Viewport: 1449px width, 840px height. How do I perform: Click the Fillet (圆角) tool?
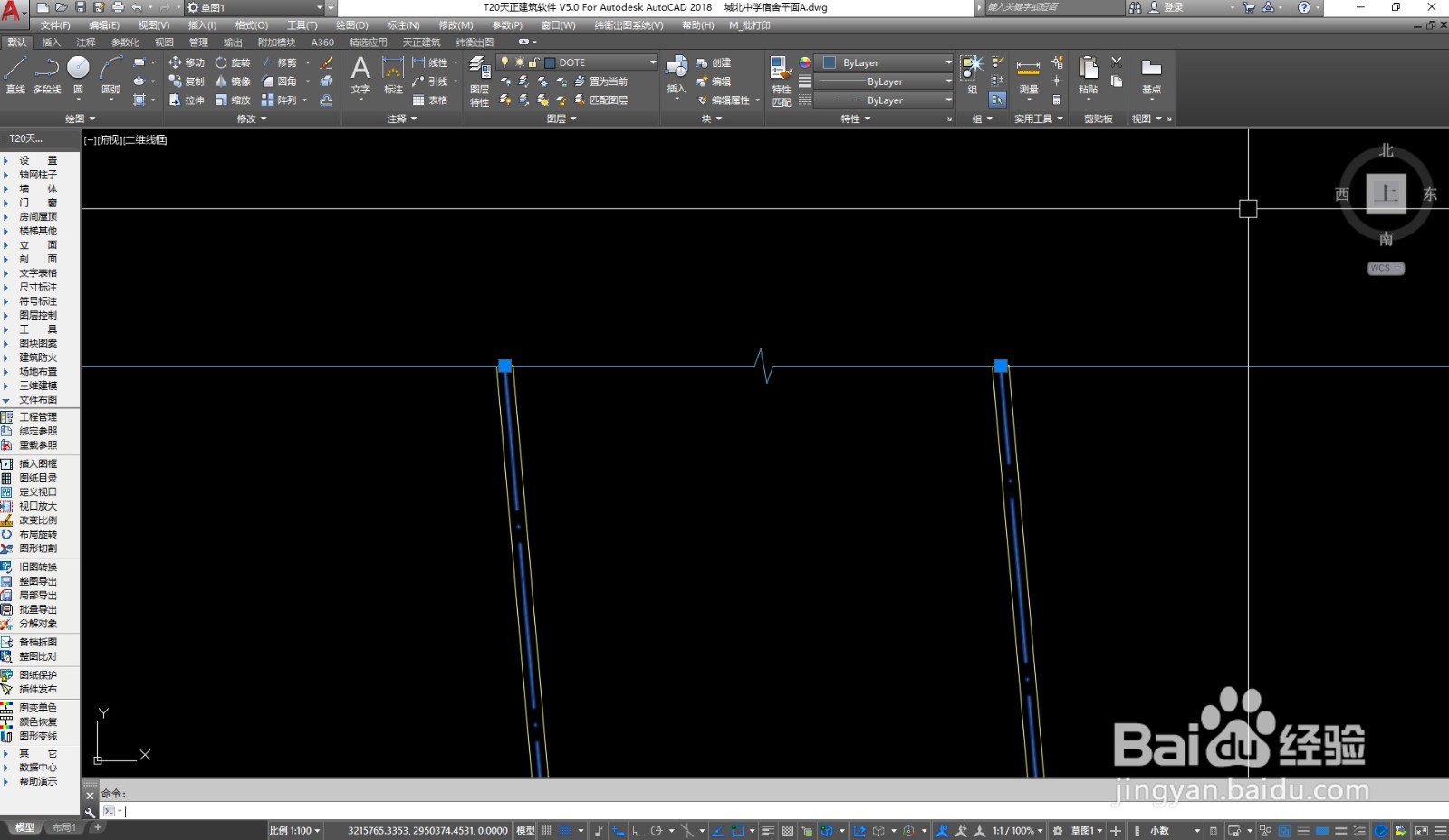279,81
